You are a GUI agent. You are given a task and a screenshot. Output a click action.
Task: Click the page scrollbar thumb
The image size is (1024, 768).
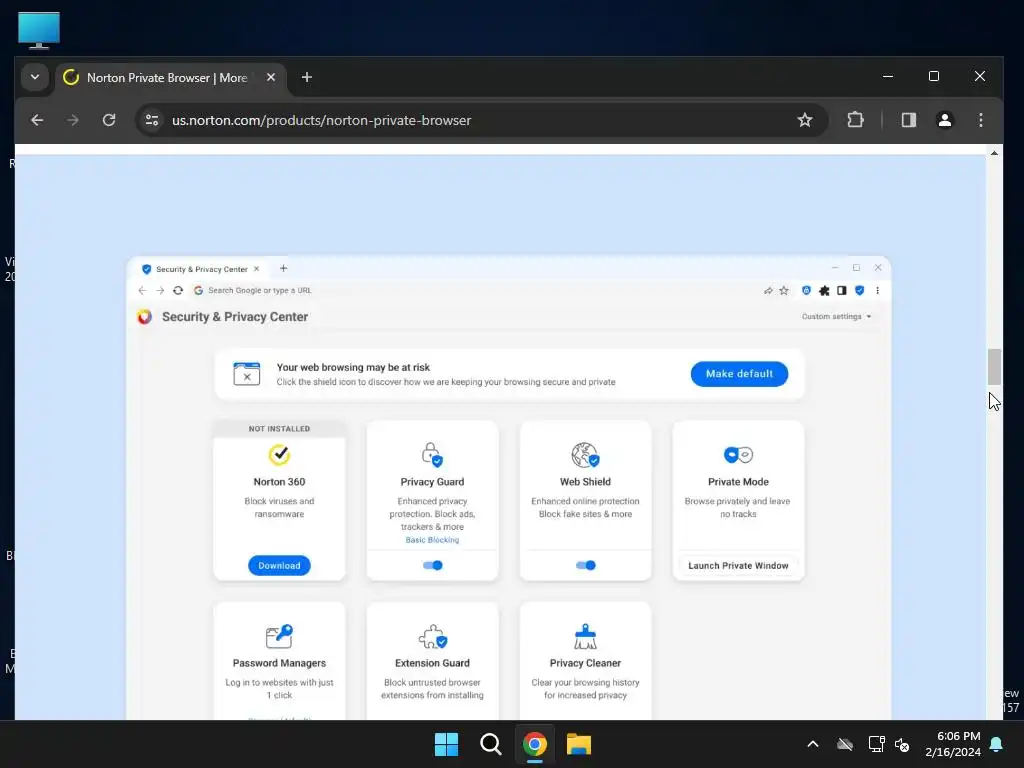coord(994,366)
